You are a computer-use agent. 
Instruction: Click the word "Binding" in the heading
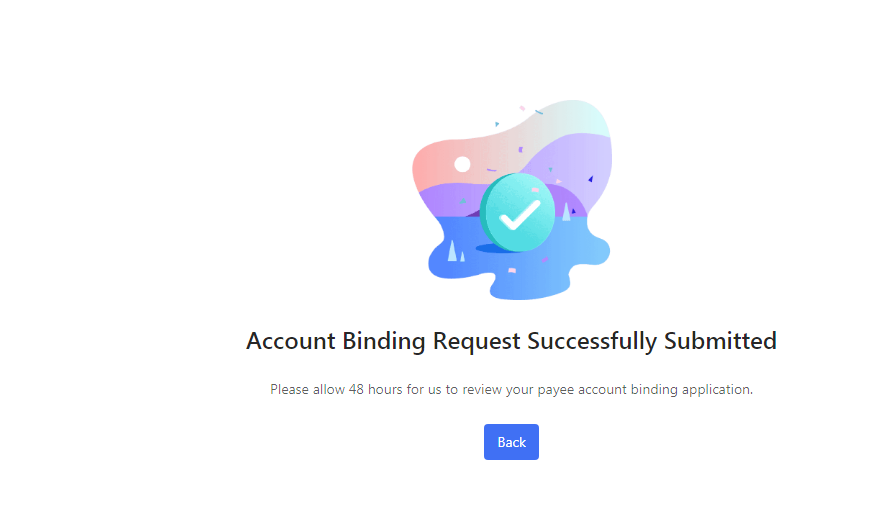click(x=384, y=342)
